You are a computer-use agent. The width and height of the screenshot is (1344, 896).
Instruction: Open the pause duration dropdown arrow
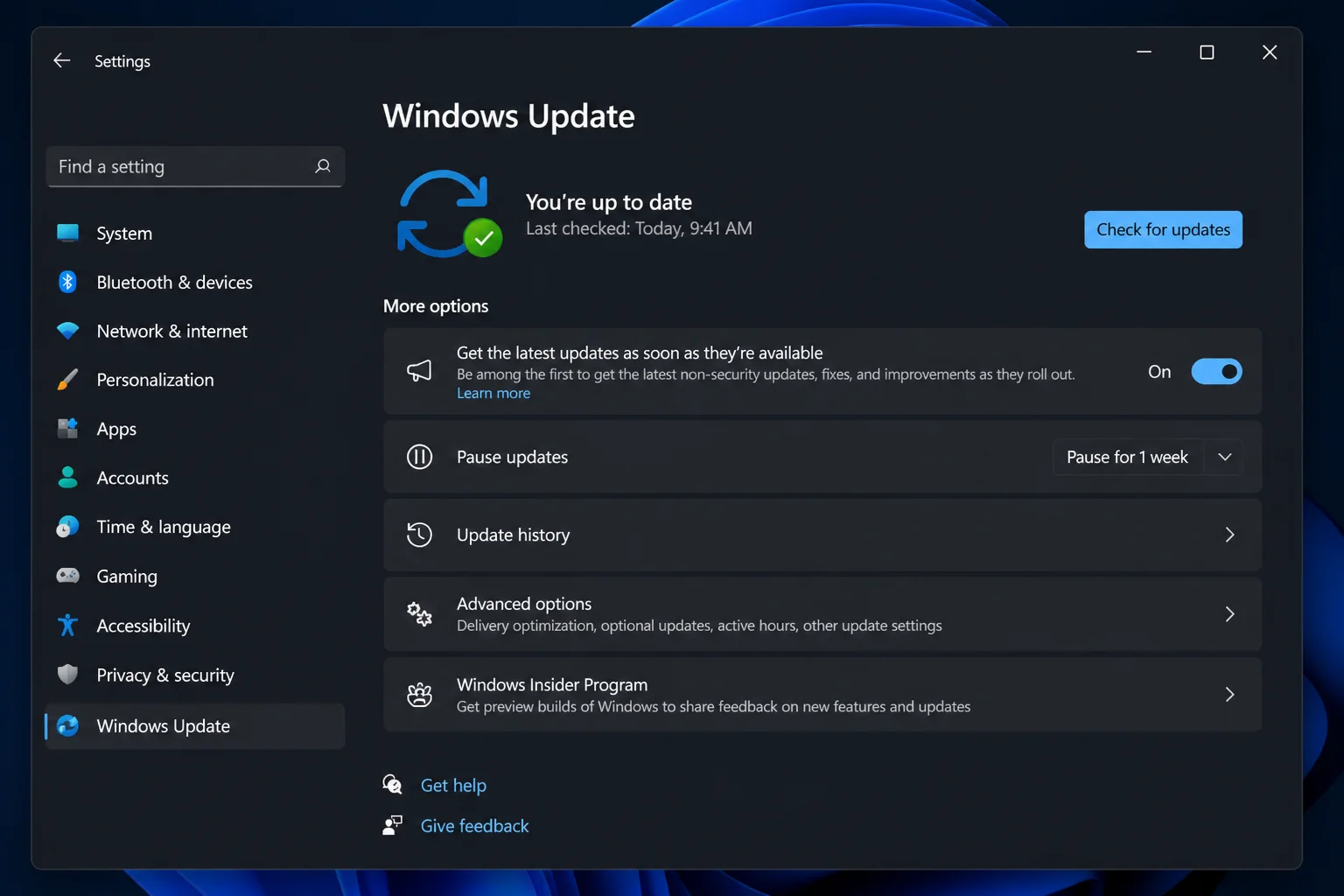1225,457
